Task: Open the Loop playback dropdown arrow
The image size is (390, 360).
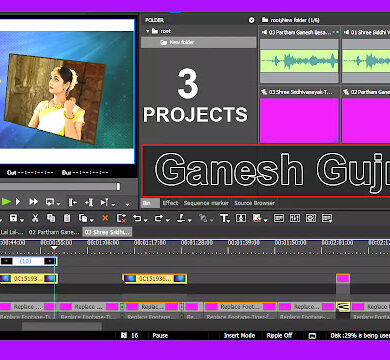Action: (58, 204)
